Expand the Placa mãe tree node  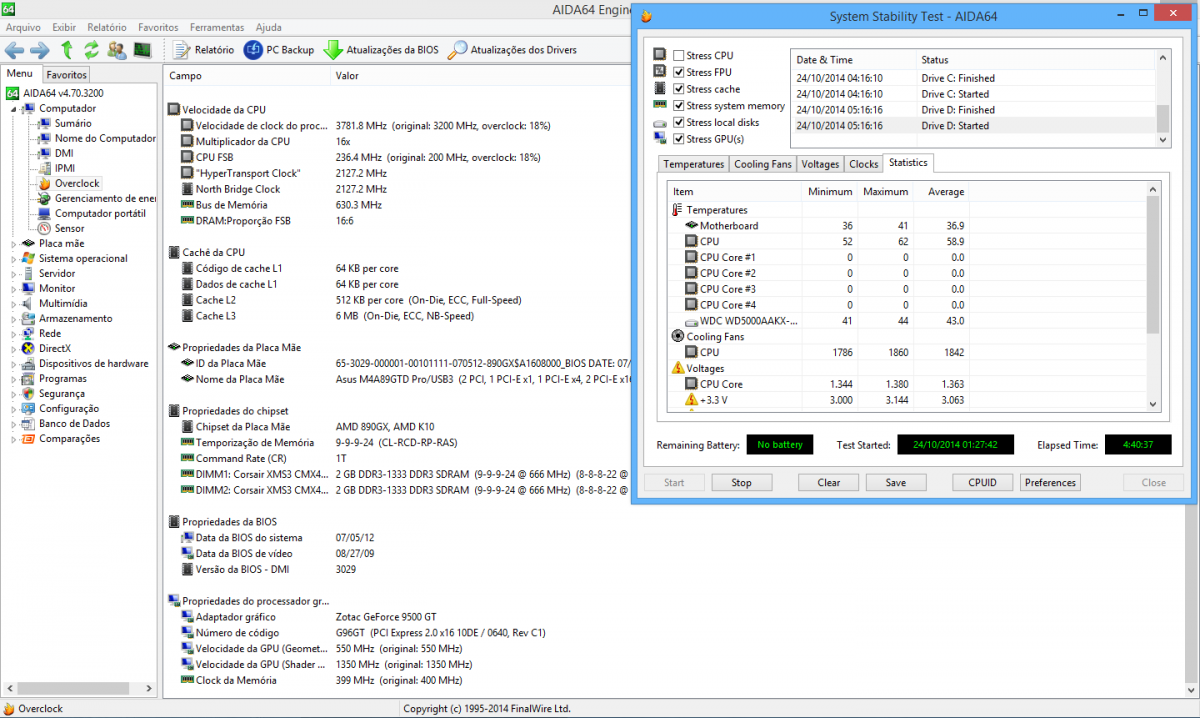click(14, 243)
